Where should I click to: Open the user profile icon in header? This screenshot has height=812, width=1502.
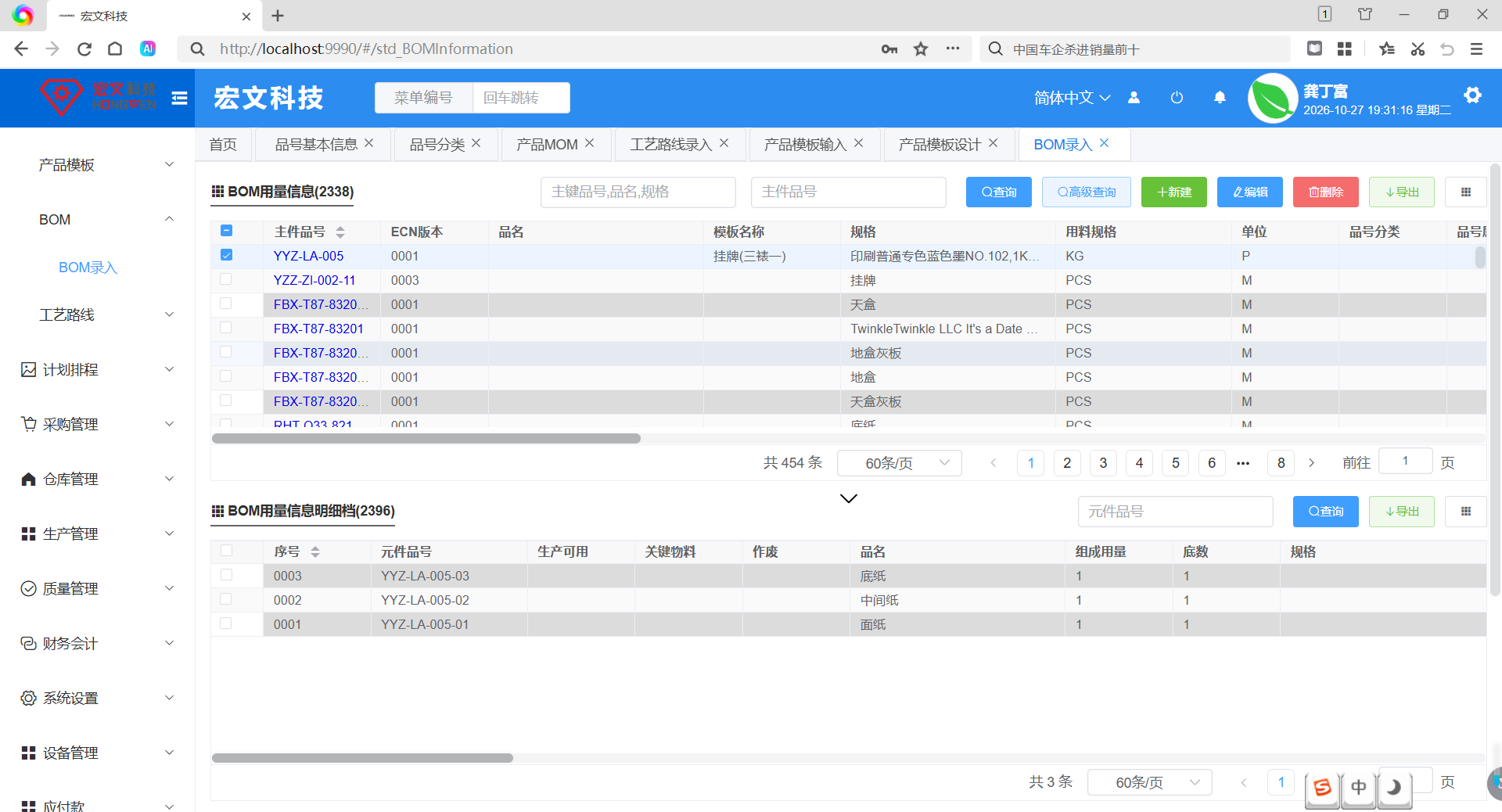point(1134,98)
